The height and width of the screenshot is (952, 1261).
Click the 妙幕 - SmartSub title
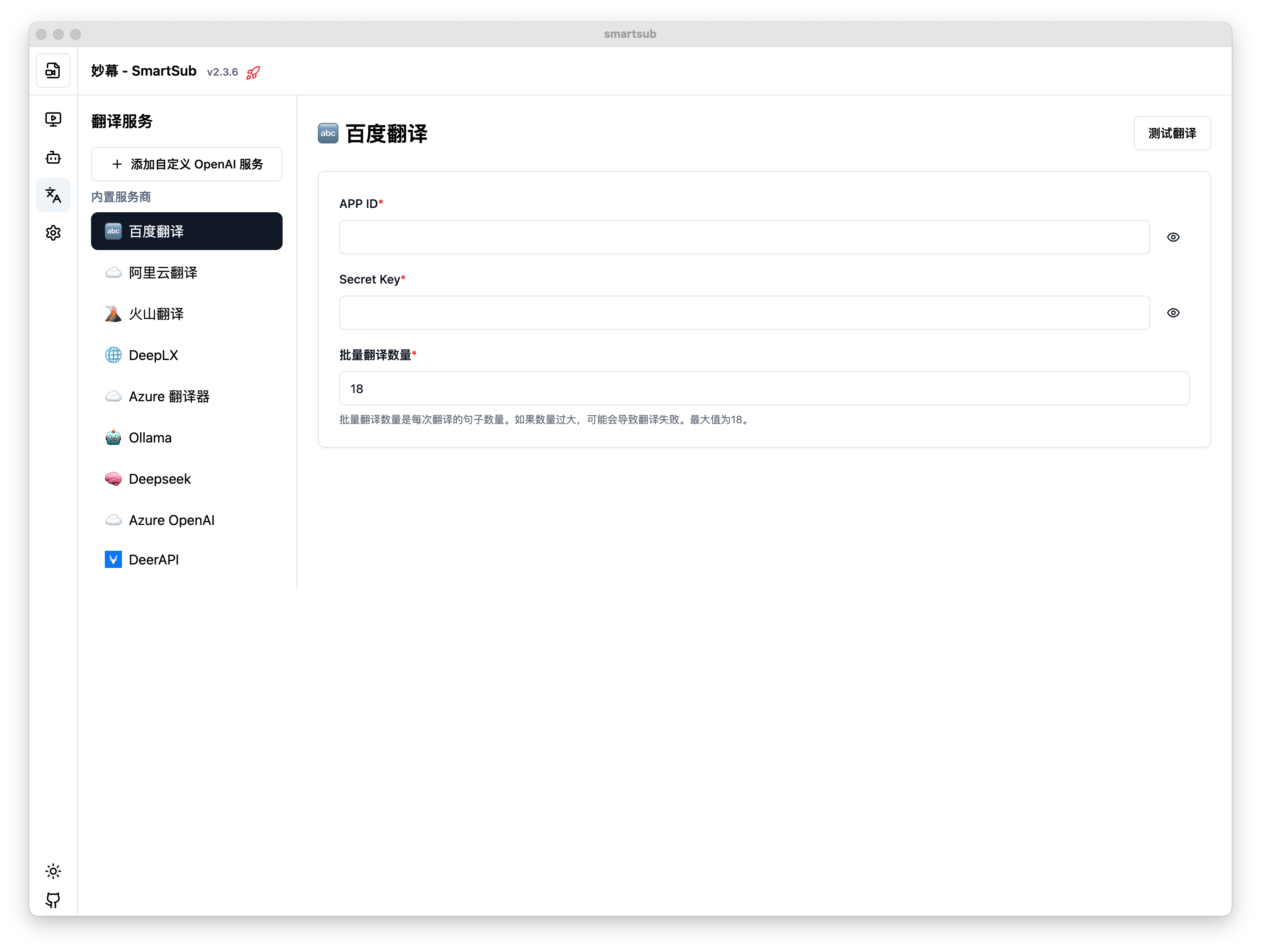(143, 71)
